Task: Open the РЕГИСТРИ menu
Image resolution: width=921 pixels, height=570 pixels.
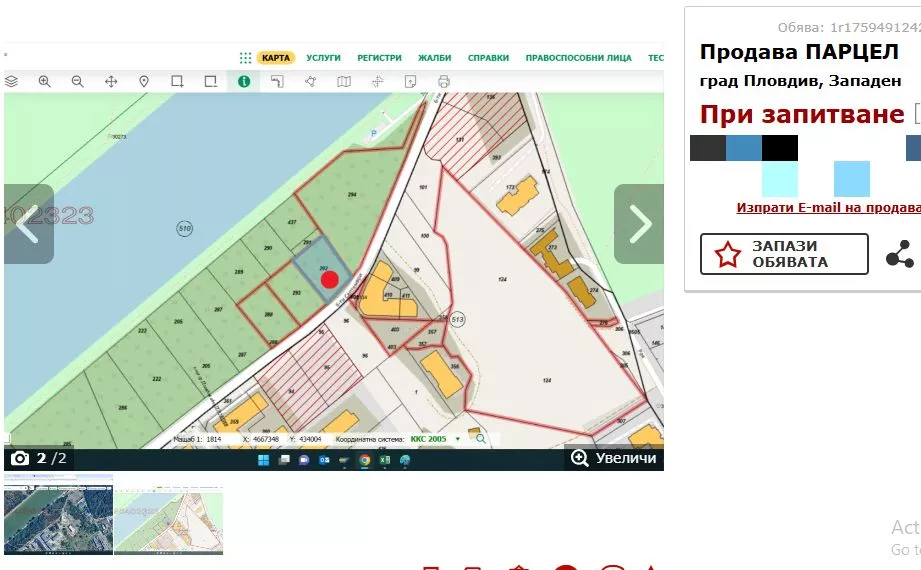Action: coord(379,58)
